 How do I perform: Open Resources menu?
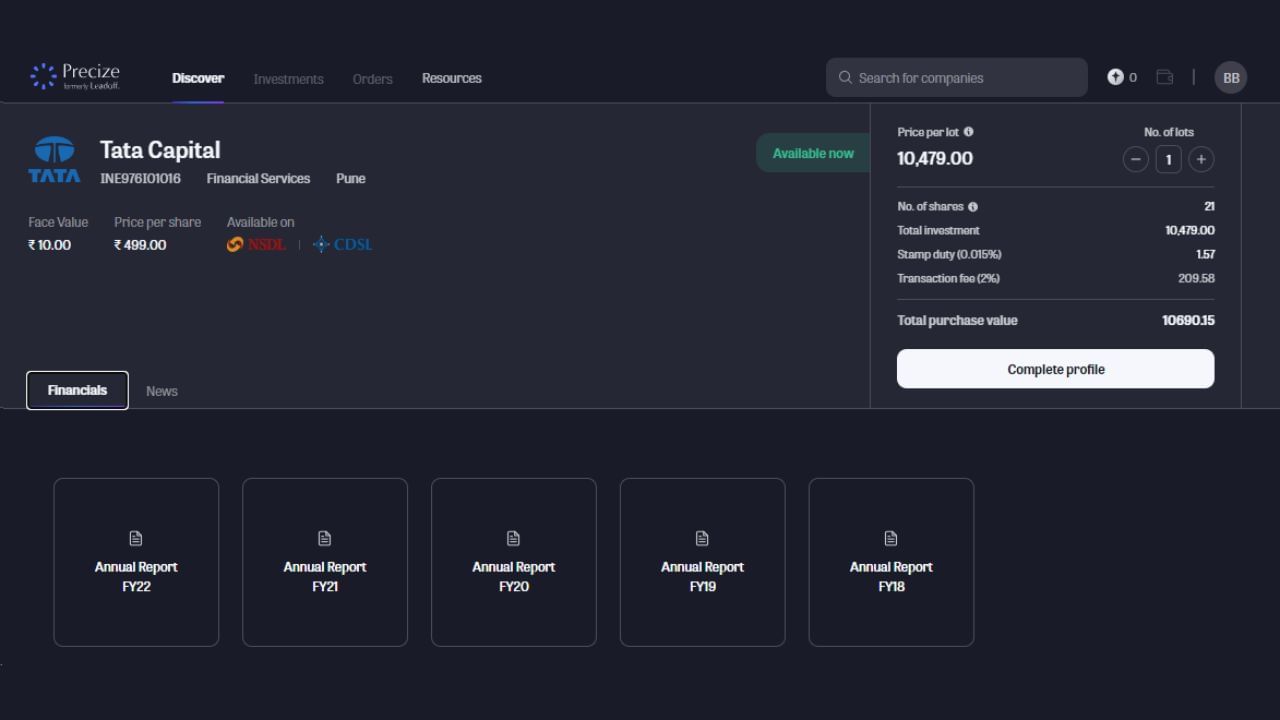click(451, 78)
